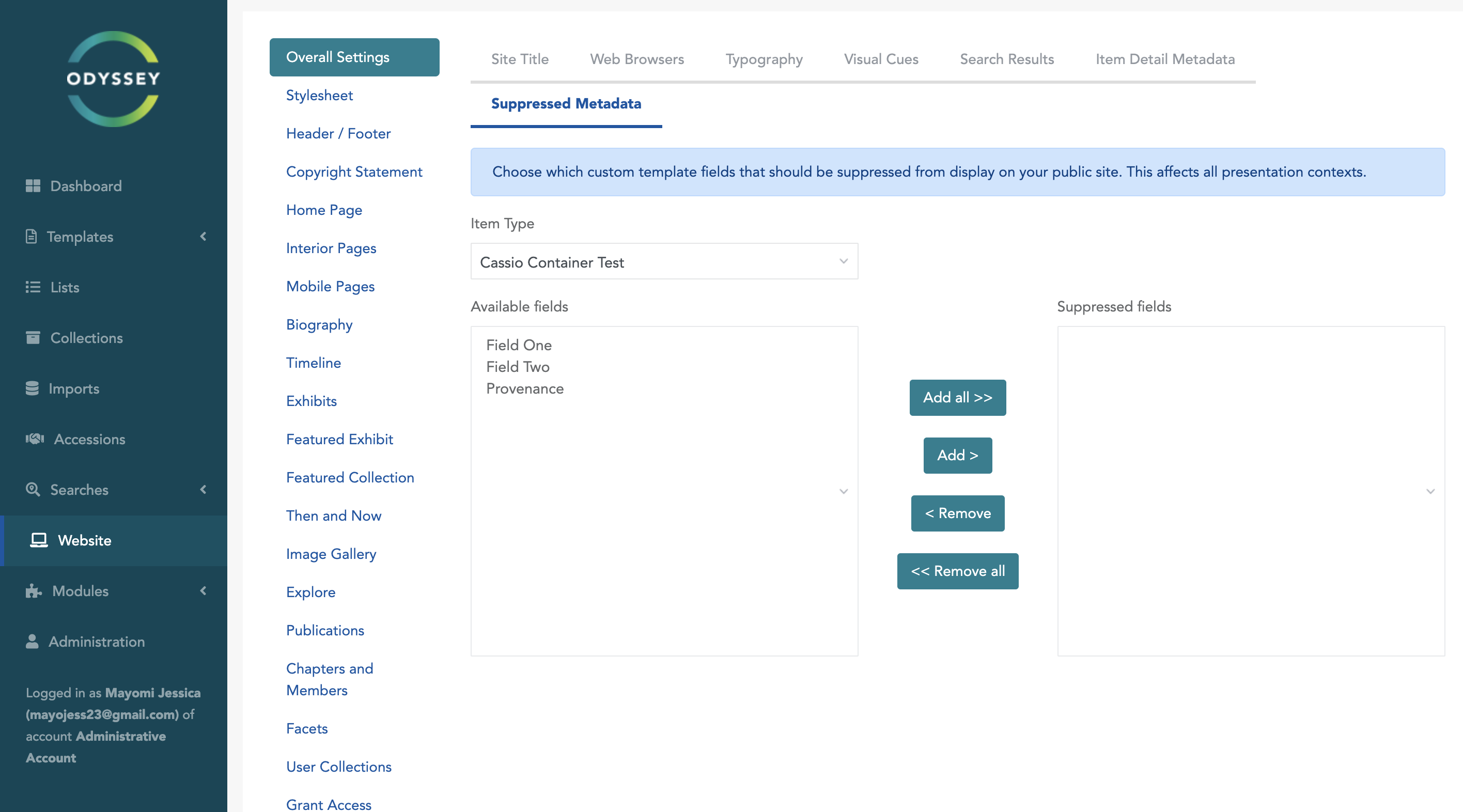Click the Dashboard grid icon
The width and height of the screenshot is (1463, 812).
[33, 185]
